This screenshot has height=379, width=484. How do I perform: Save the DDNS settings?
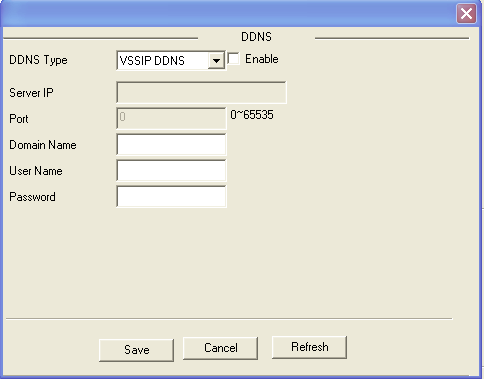coord(136,350)
